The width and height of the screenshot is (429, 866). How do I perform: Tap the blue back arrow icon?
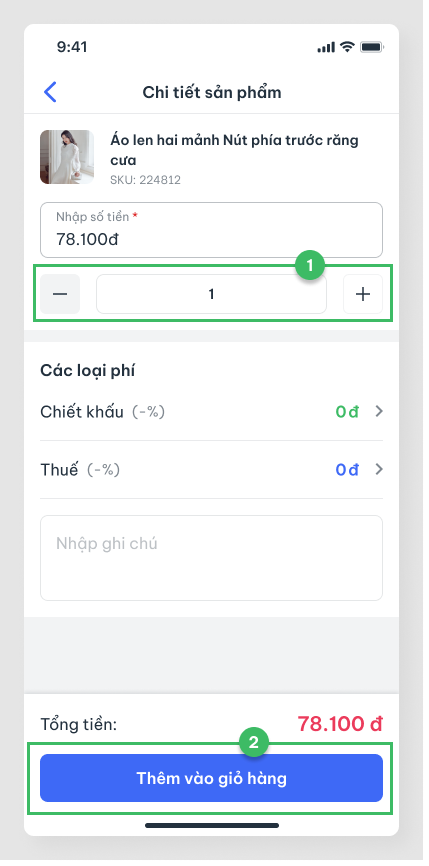(x=50, y=92)
